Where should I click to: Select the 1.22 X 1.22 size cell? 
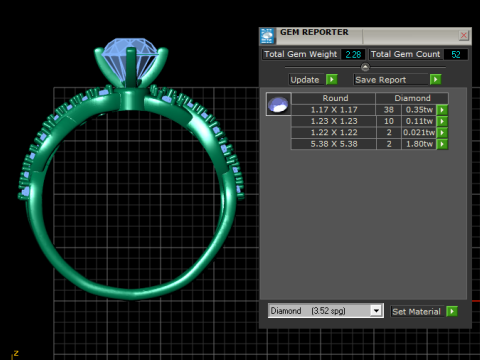pyautogui.click(x=334, y=132)
